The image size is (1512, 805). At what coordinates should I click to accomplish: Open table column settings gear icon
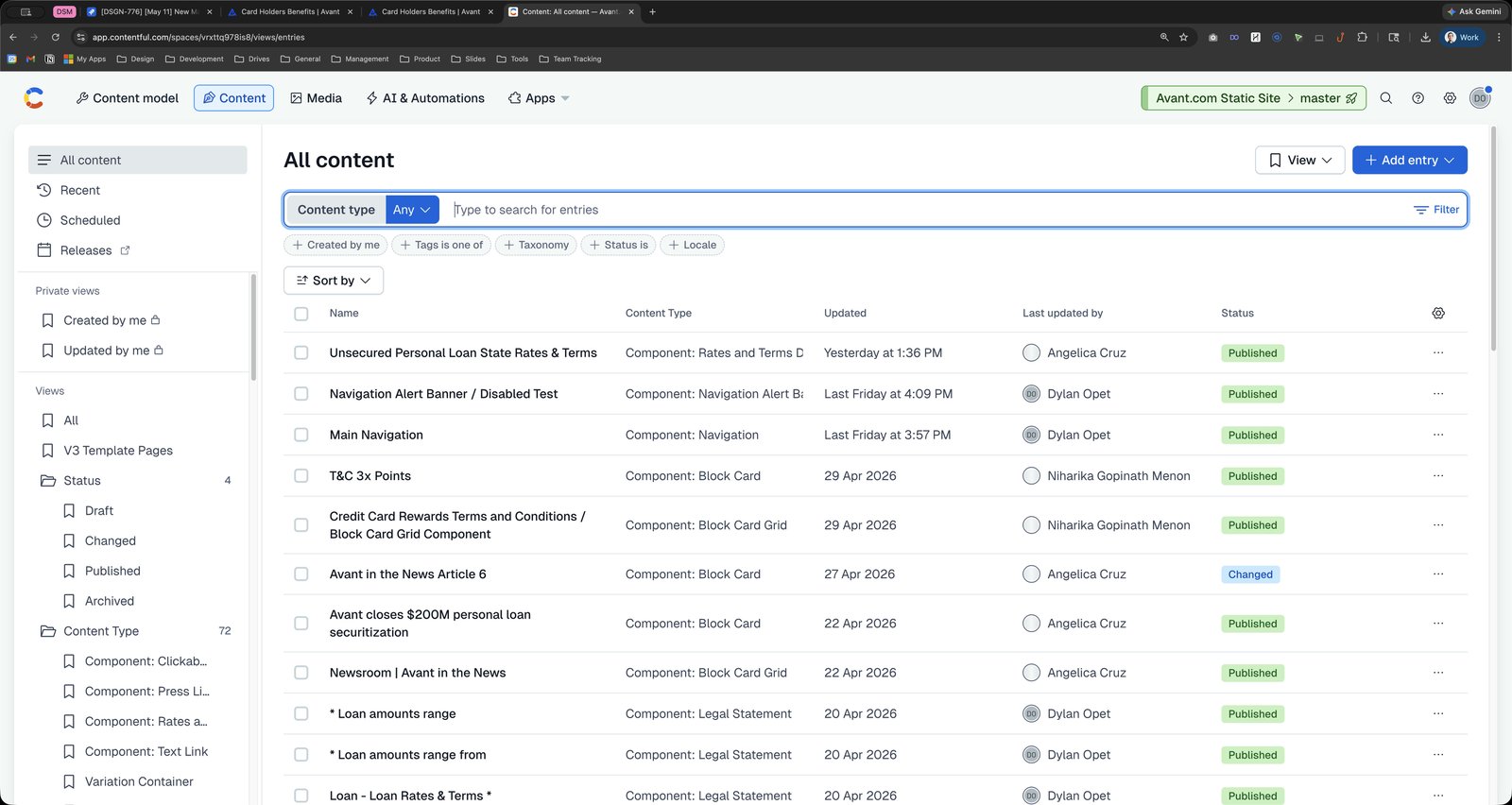[1438, 313]
